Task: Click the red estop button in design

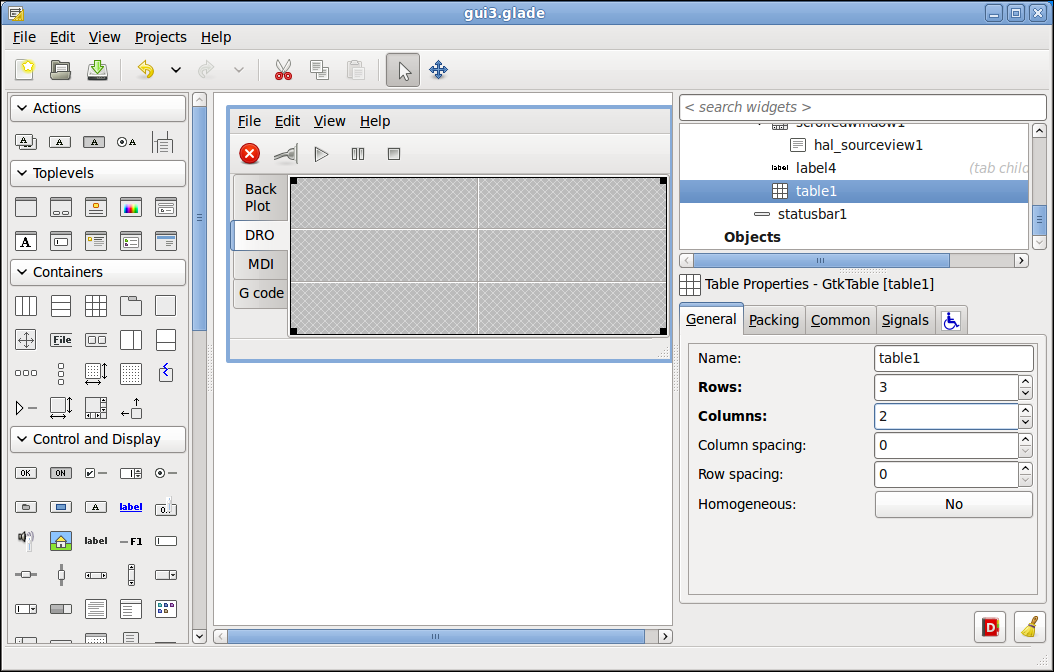Action: pos(249,154)
